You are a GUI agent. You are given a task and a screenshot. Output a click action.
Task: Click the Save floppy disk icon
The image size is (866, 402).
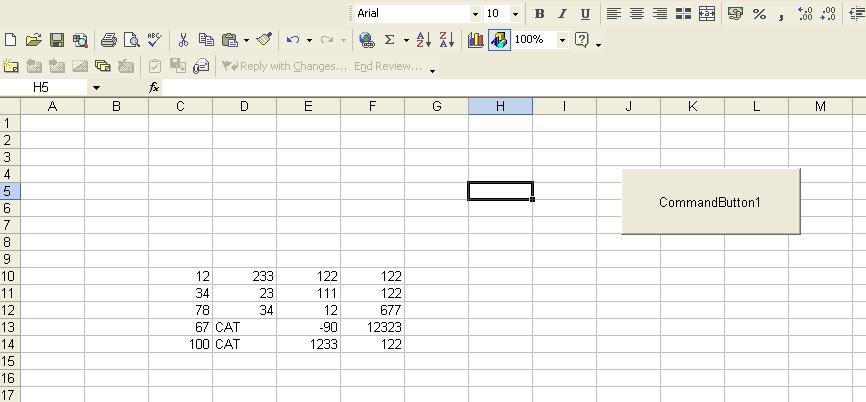click(x=57, y=40)
